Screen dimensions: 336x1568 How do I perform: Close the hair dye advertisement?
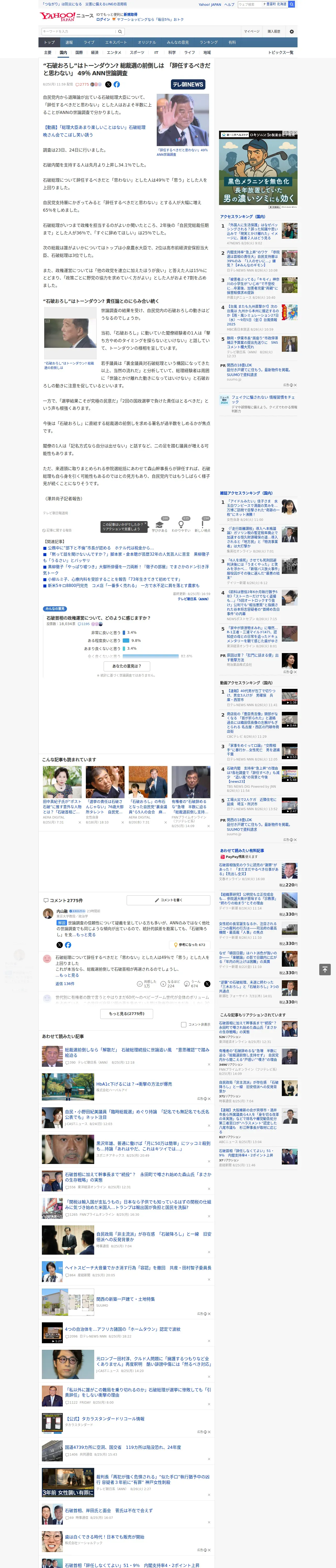295,133
